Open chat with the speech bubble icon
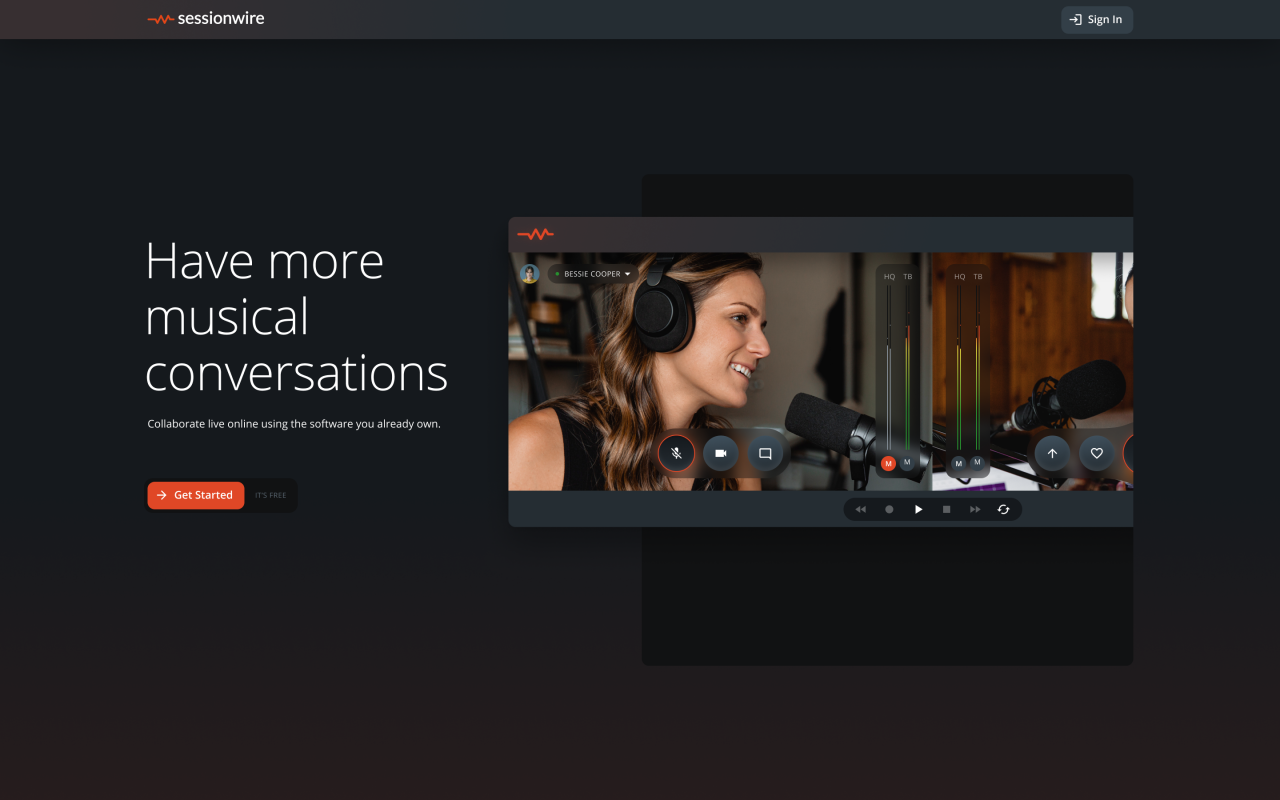1280x800 pixels. [x=765, y=453]
